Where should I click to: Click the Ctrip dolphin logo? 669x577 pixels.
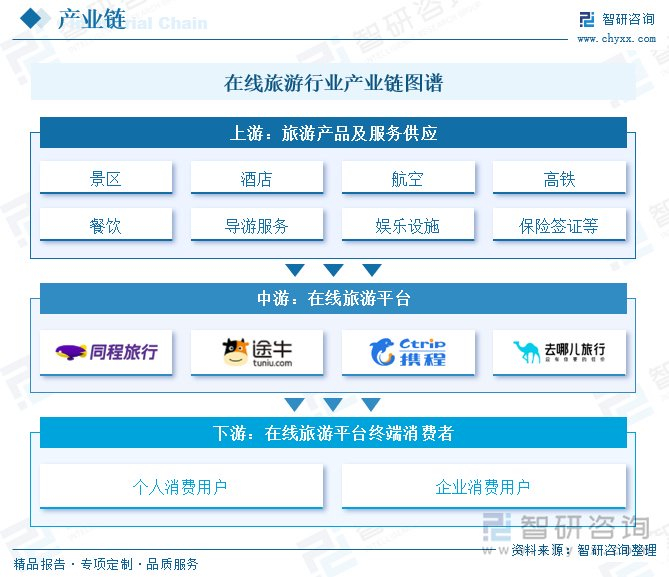408,352
